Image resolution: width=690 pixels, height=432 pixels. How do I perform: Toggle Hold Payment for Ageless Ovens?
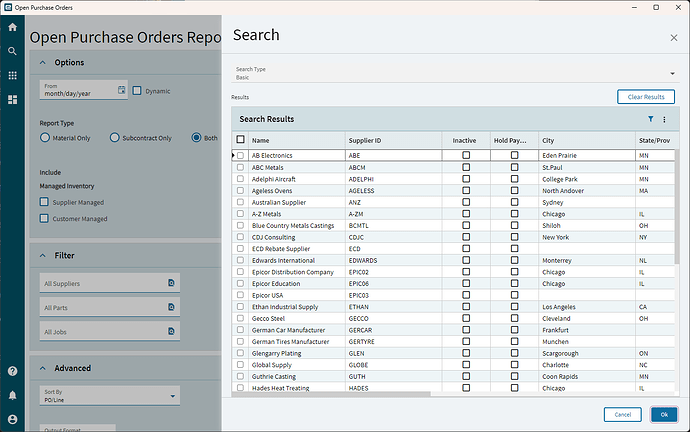514,190
